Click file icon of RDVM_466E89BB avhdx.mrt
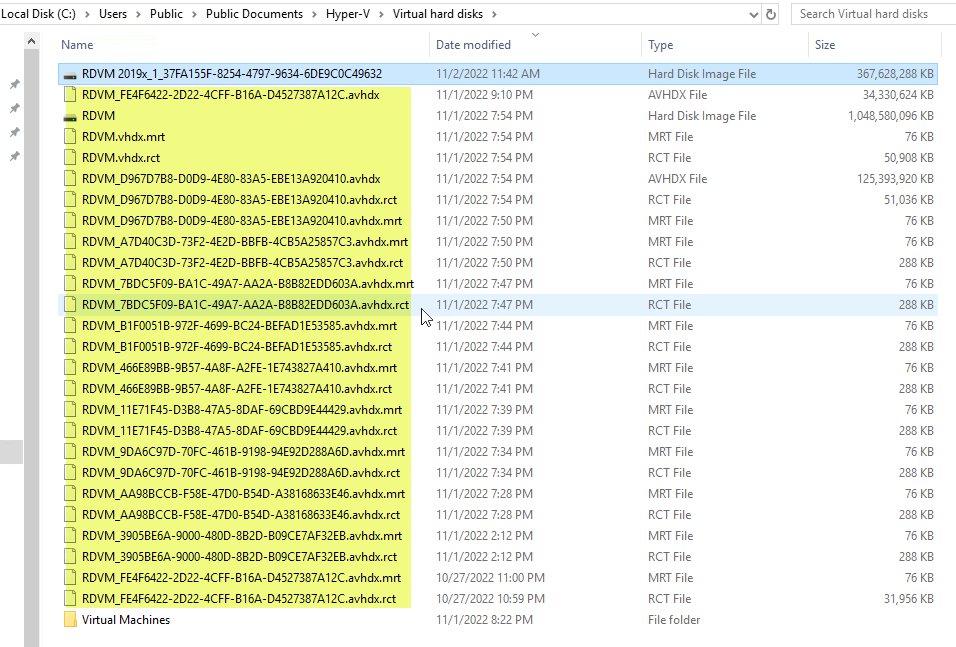 [70, 368]
